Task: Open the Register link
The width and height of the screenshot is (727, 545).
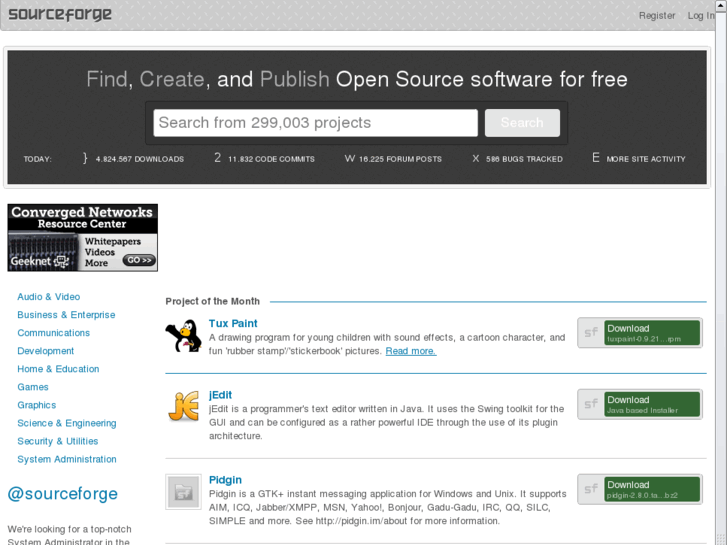Action: click(x=657, y=15)
